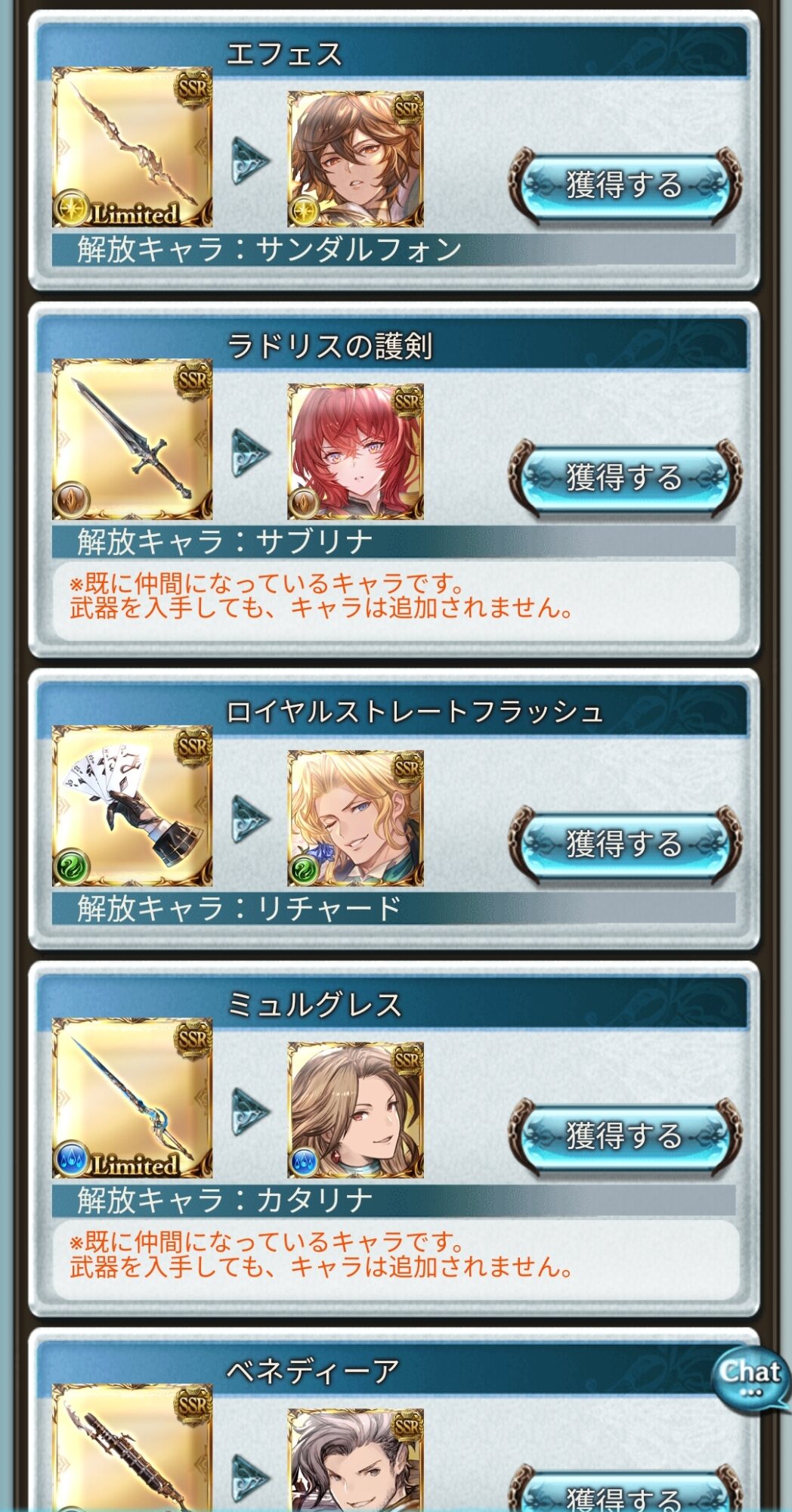Tap the エフェス weapon icon

[x=132, y=147]
